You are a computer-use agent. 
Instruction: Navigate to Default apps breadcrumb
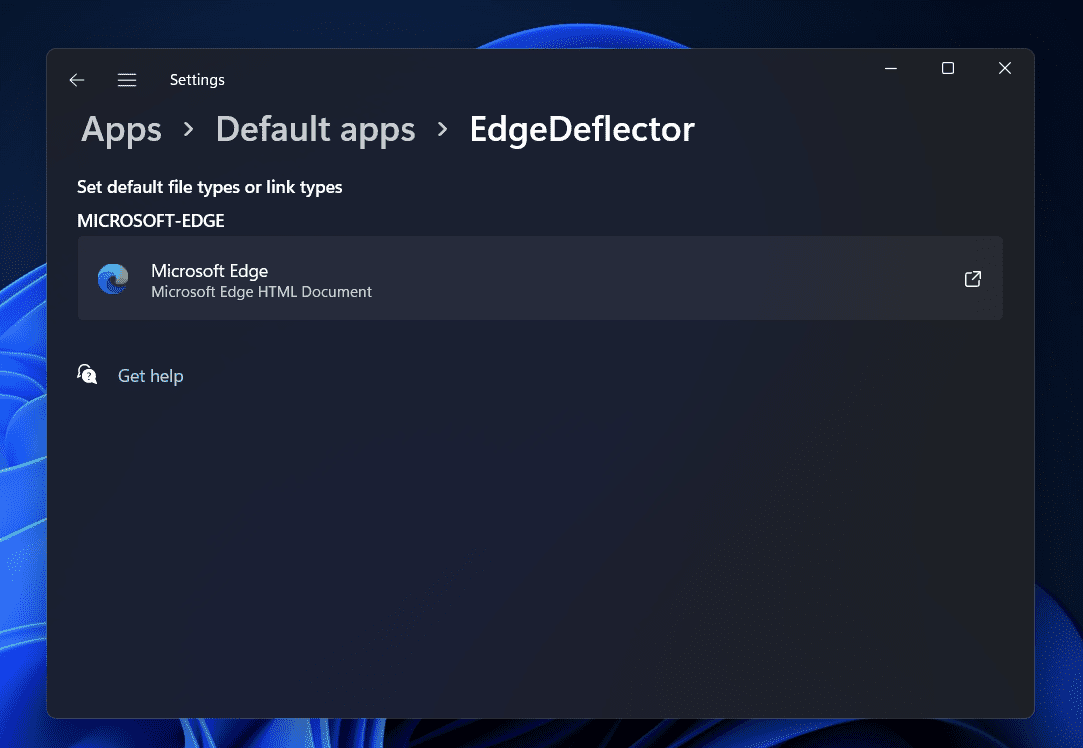point(316,129)
